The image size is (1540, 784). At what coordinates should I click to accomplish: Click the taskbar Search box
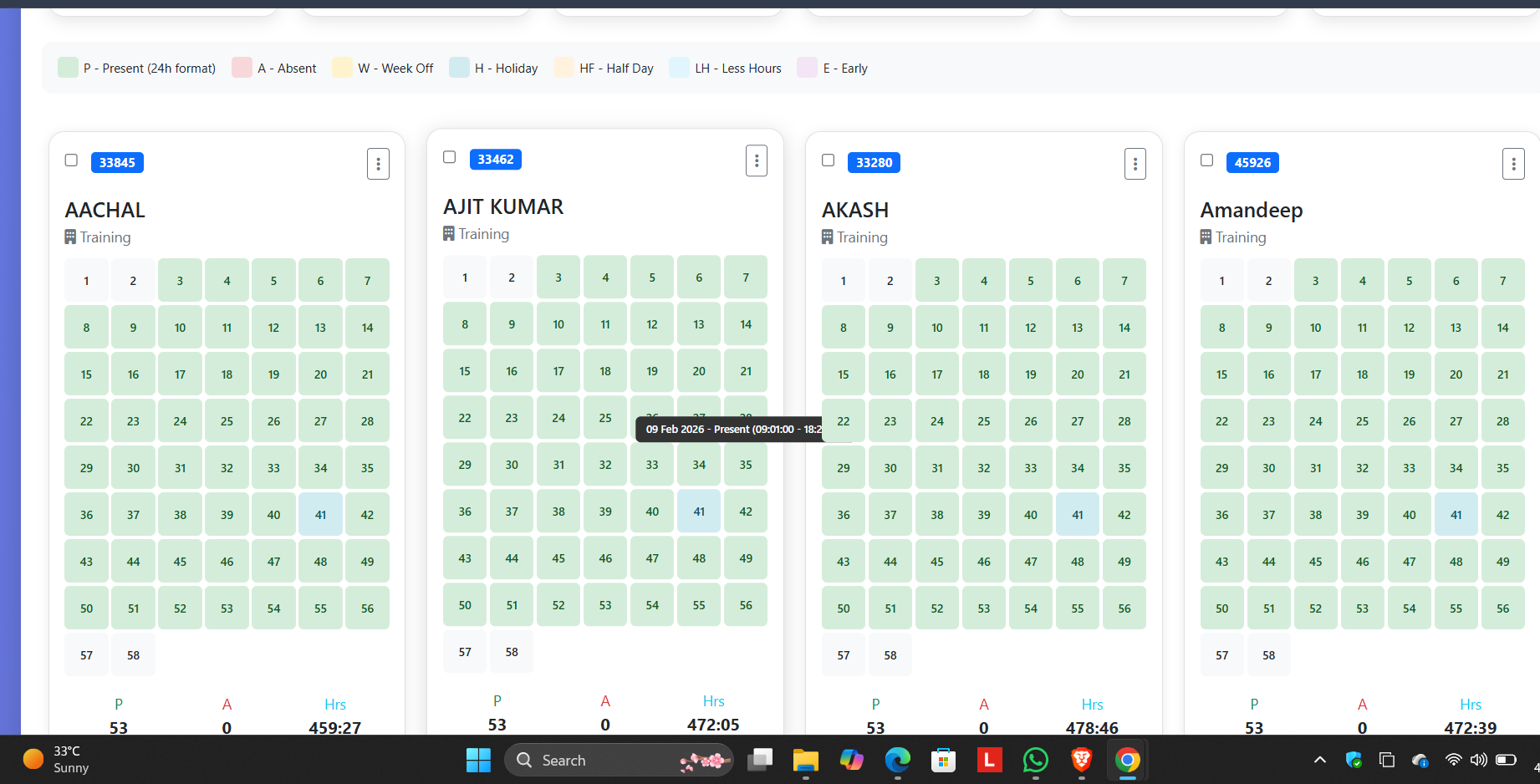point(619,760)
